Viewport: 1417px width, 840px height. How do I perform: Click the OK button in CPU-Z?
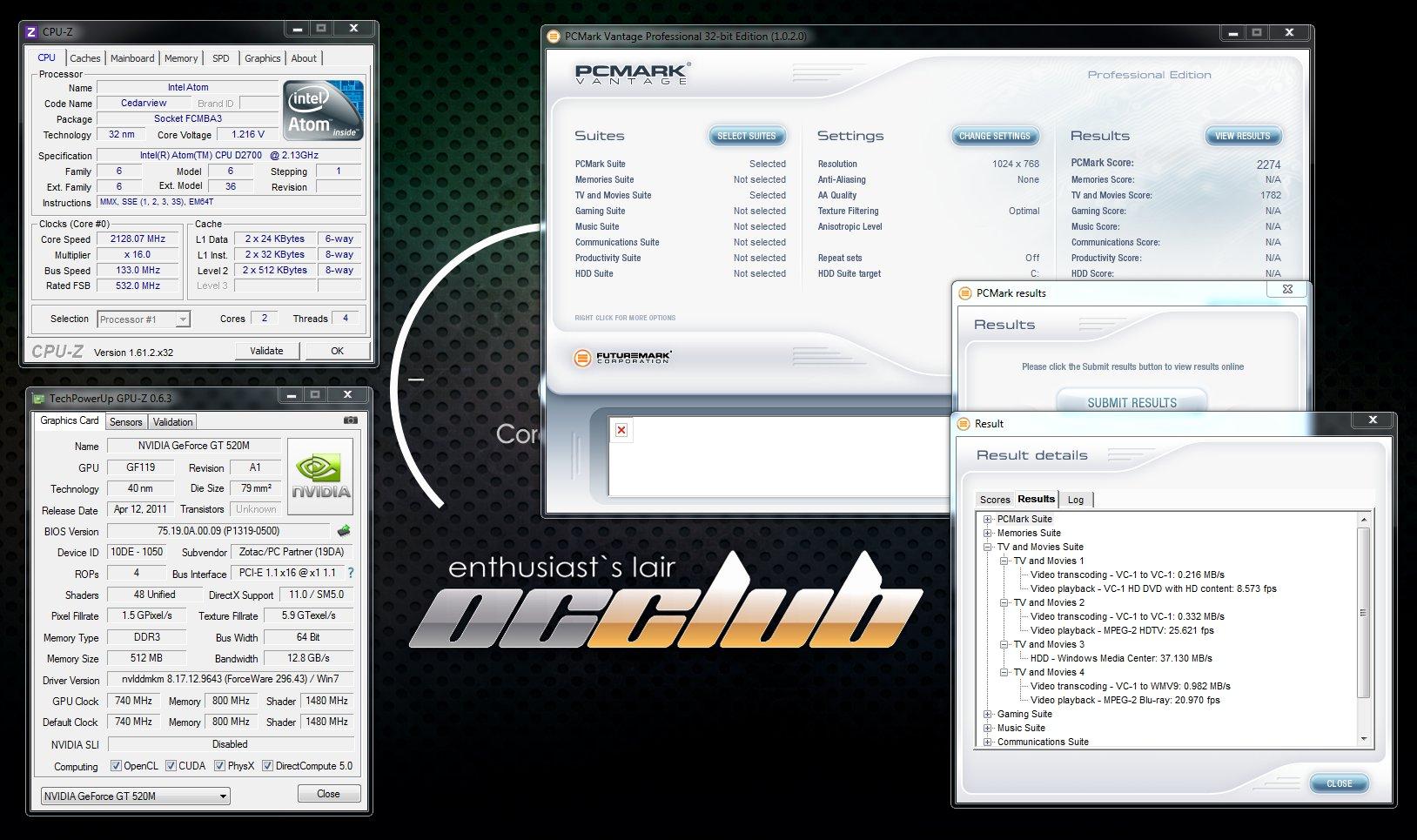pyautogui.click(x=337, y=351)
